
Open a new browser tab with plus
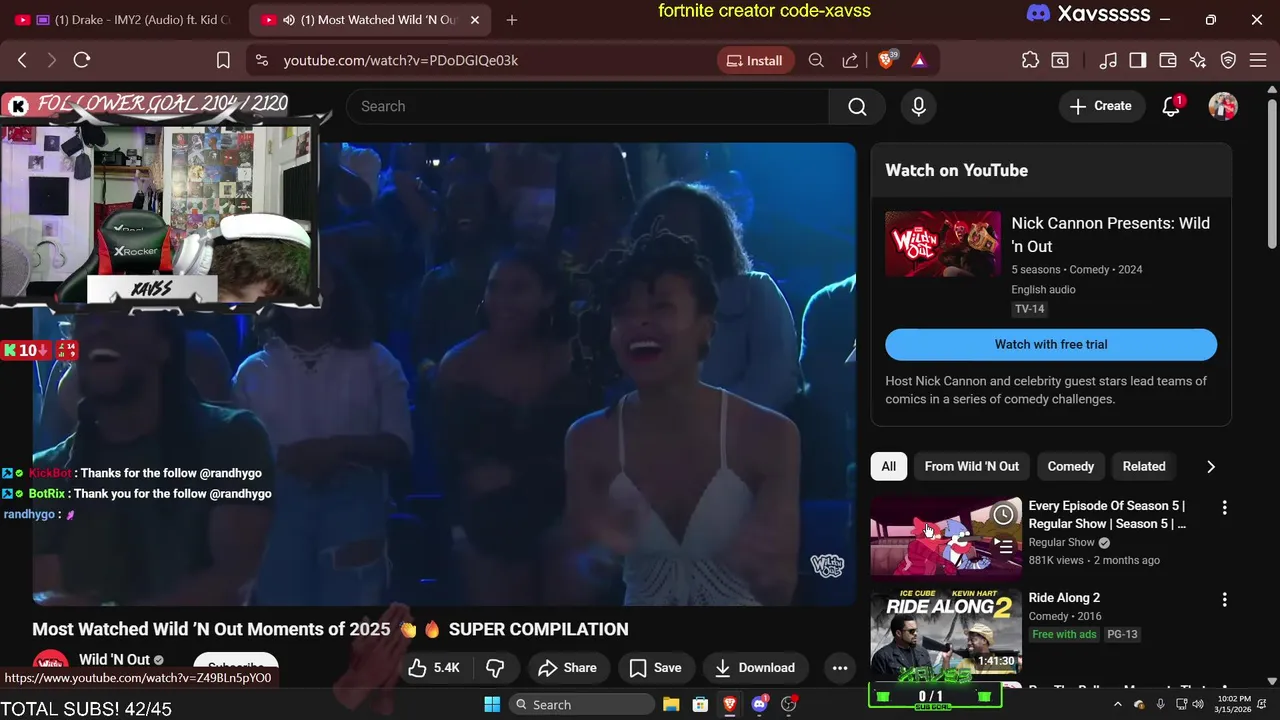[x=512, y=20]
